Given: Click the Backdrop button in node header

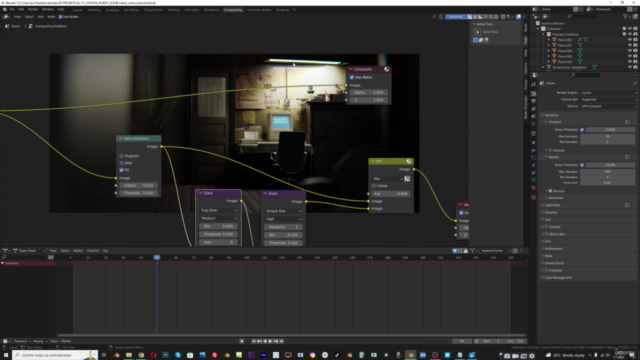Looking at the screenshot, I should pyautogui.click(x=456, y=17).
